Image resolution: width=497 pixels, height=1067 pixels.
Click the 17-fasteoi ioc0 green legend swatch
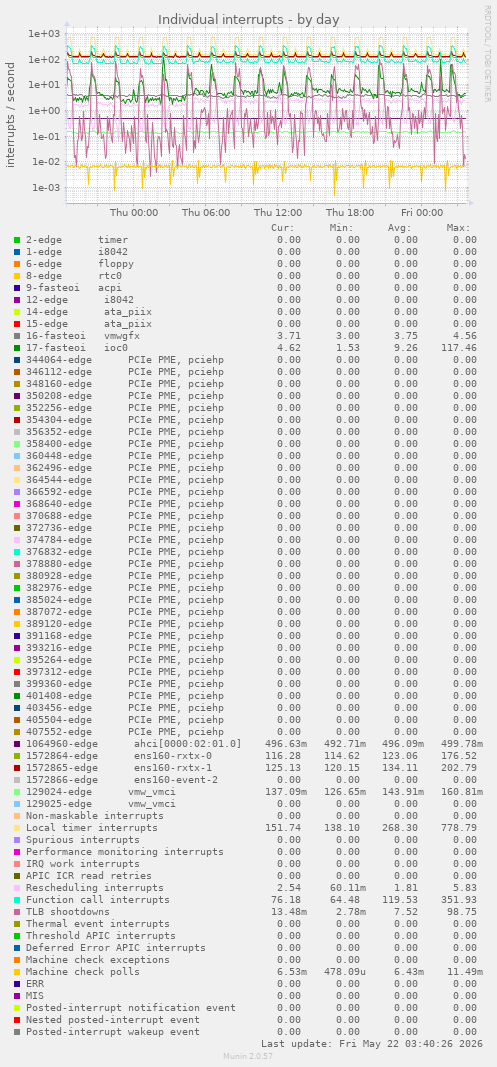point(17,348)
